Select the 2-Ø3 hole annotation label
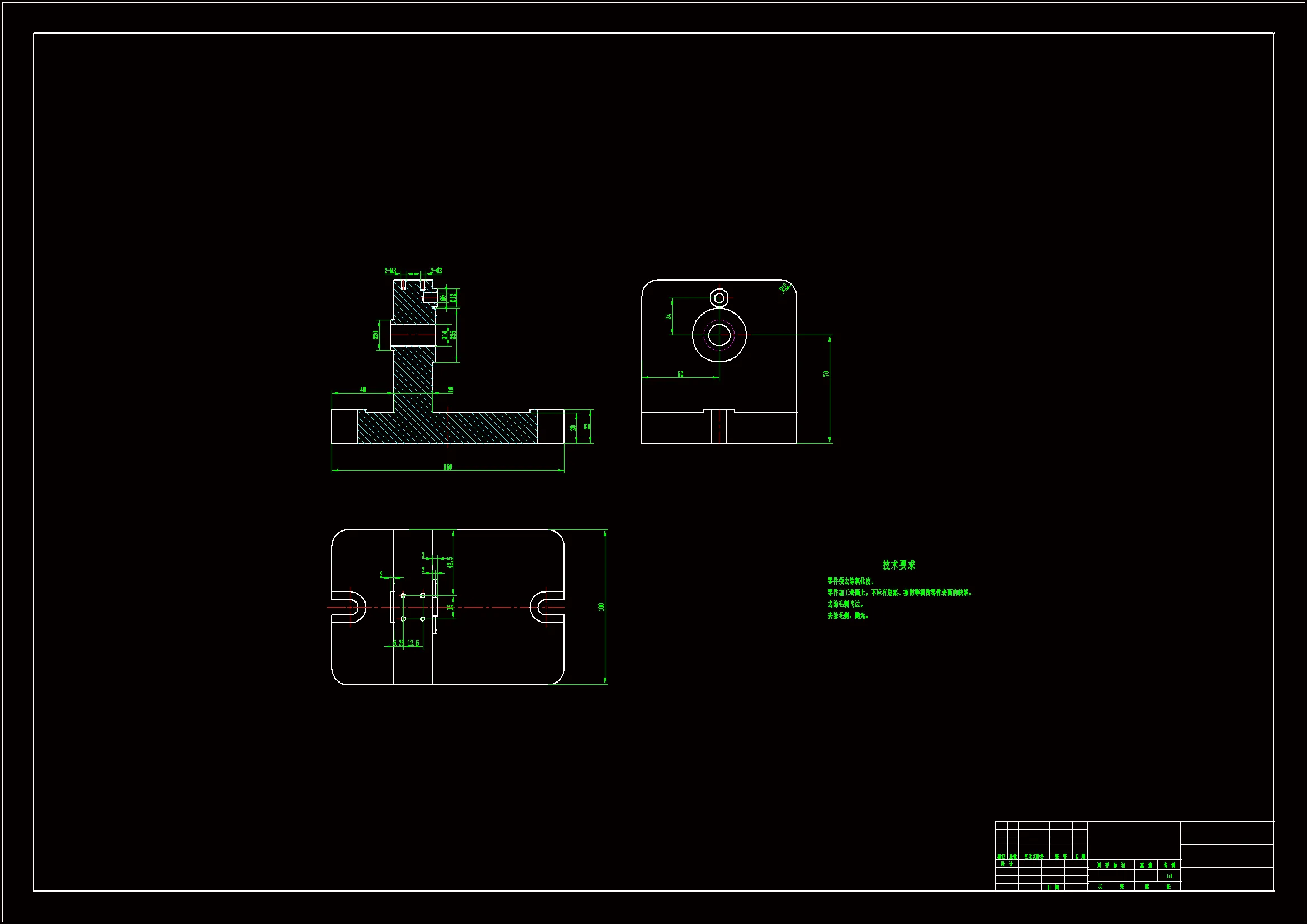 click(x=436, y=271)
